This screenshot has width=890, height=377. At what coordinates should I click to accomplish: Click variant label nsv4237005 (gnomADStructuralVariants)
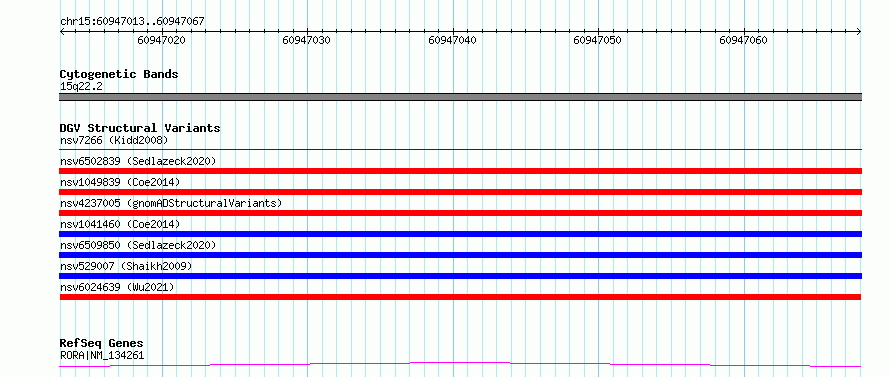(x=171, y=203)
